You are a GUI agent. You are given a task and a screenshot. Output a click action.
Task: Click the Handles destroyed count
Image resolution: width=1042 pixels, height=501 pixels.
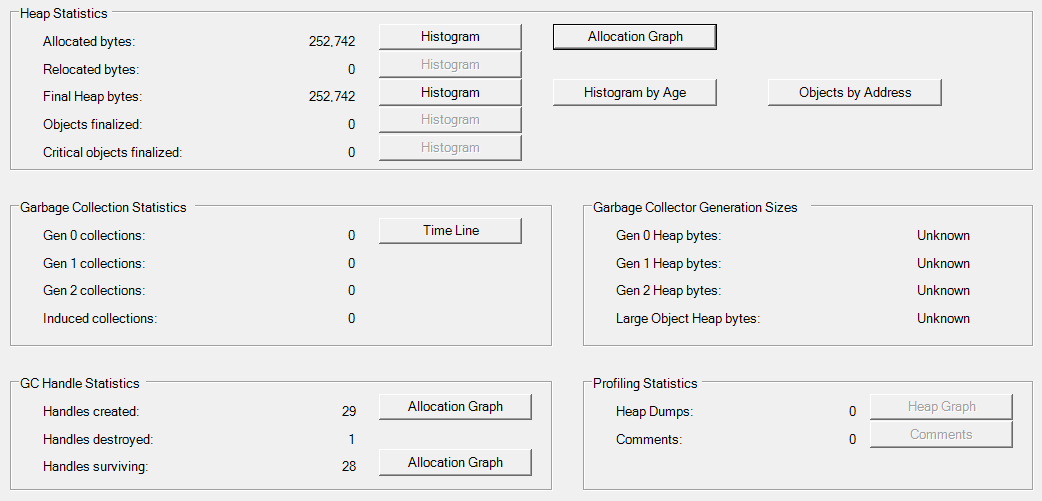(x=352, y=439)
